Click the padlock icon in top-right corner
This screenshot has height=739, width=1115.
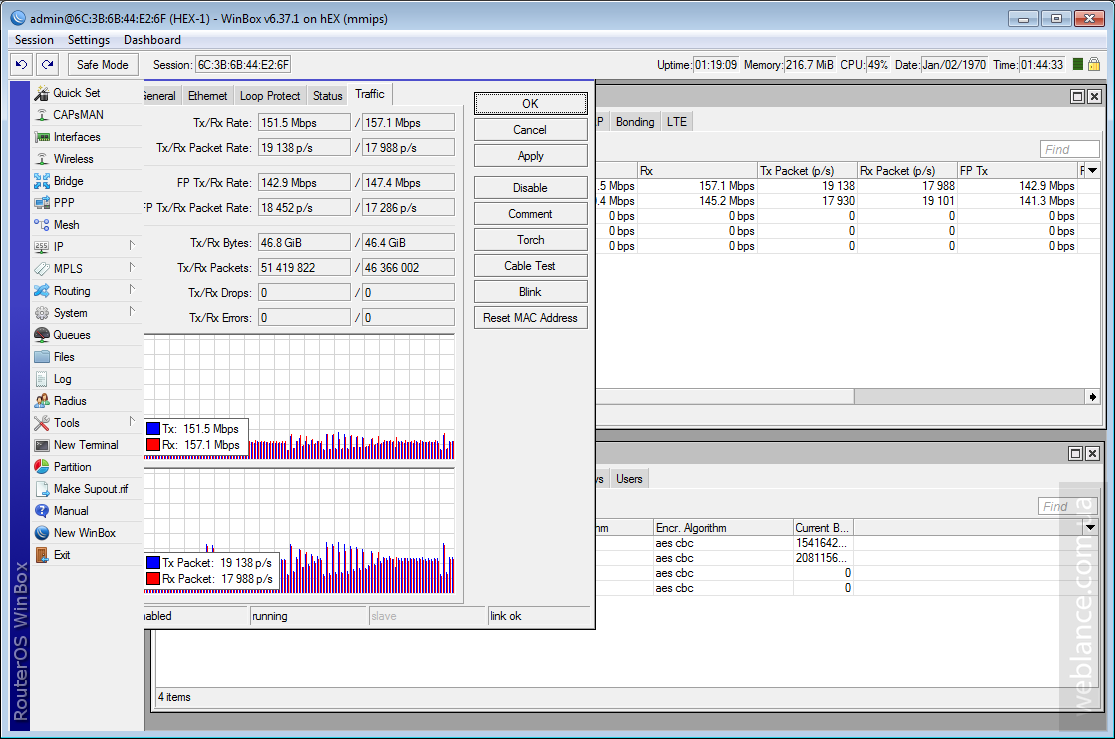(1094, 64)
